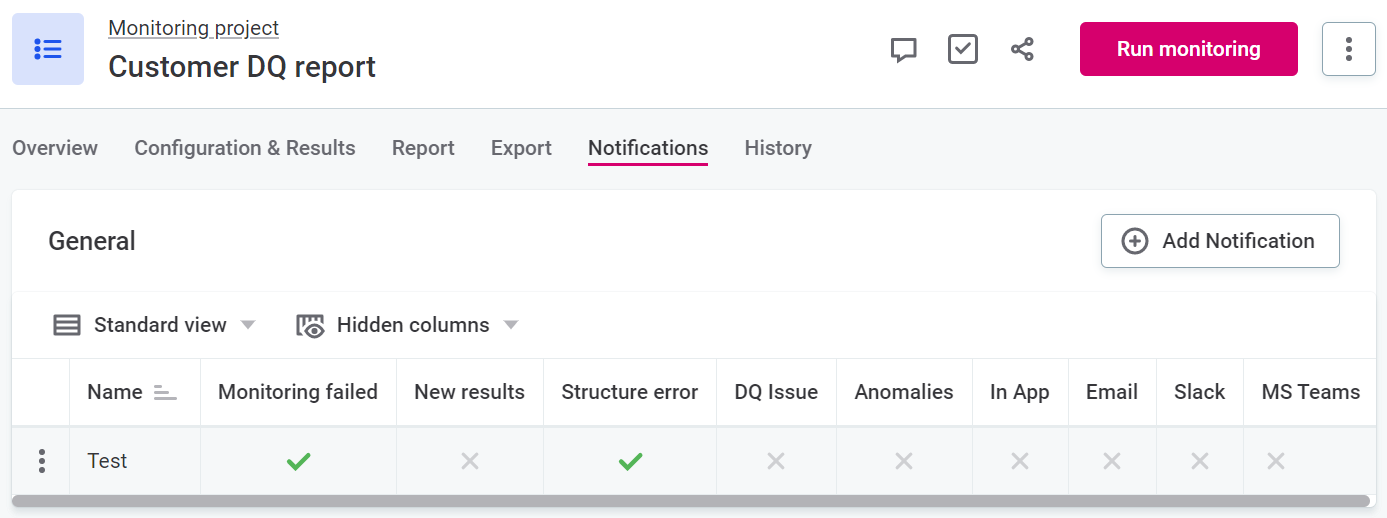Screen dimensions: 1387x518
Task: Click the sort icon next to Name
Action: (x=165, y=393)
